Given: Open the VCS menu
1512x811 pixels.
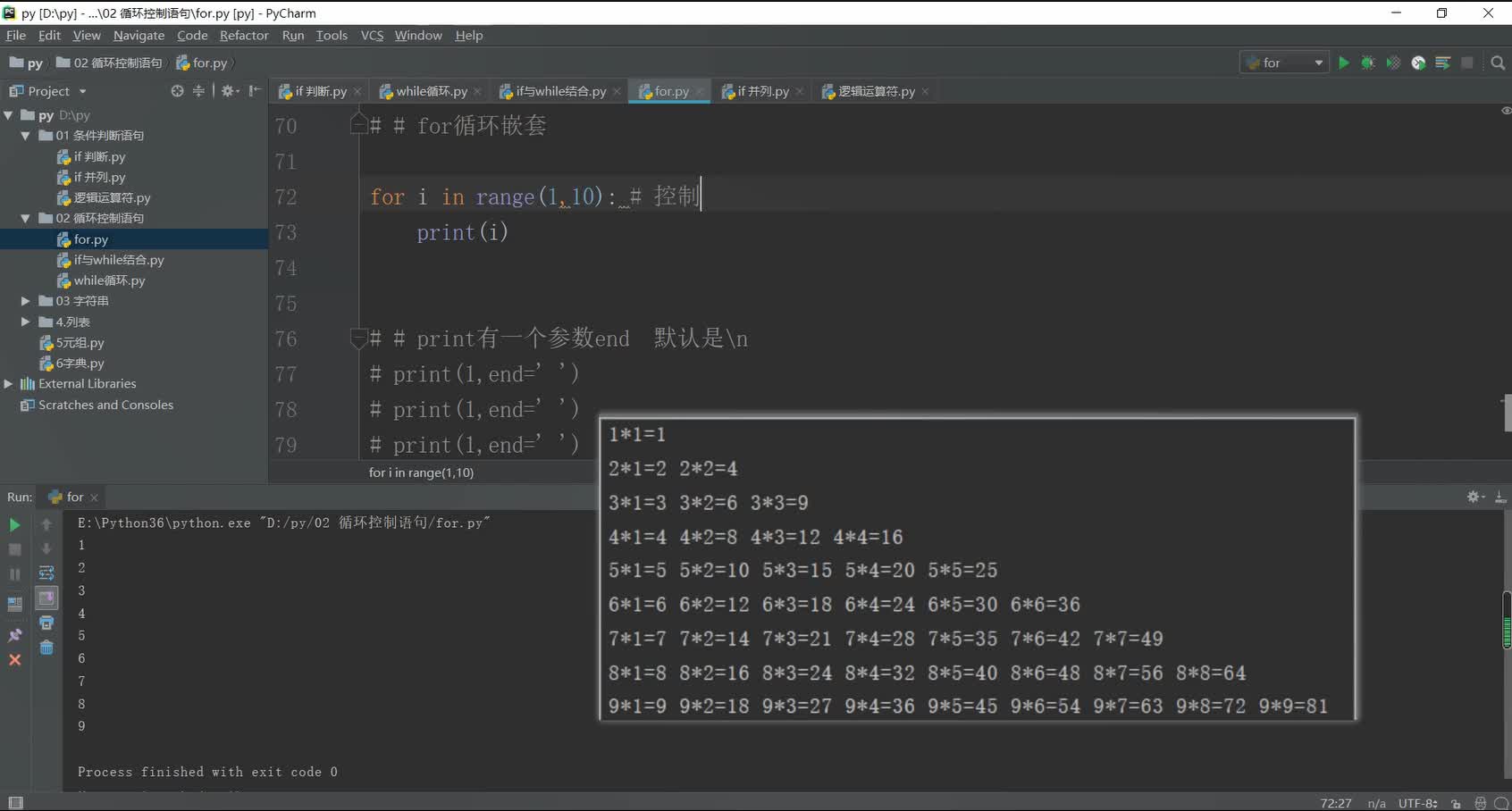Looking at the screenshot, I should pyautogui.click(x=372, y=35).
